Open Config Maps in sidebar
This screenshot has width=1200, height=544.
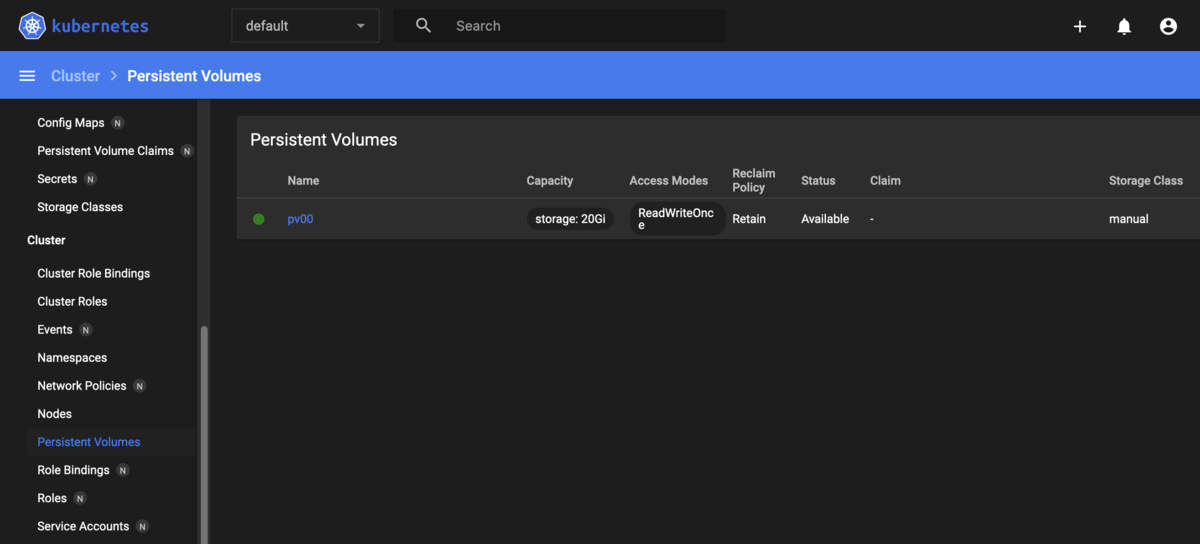[71, 123]
